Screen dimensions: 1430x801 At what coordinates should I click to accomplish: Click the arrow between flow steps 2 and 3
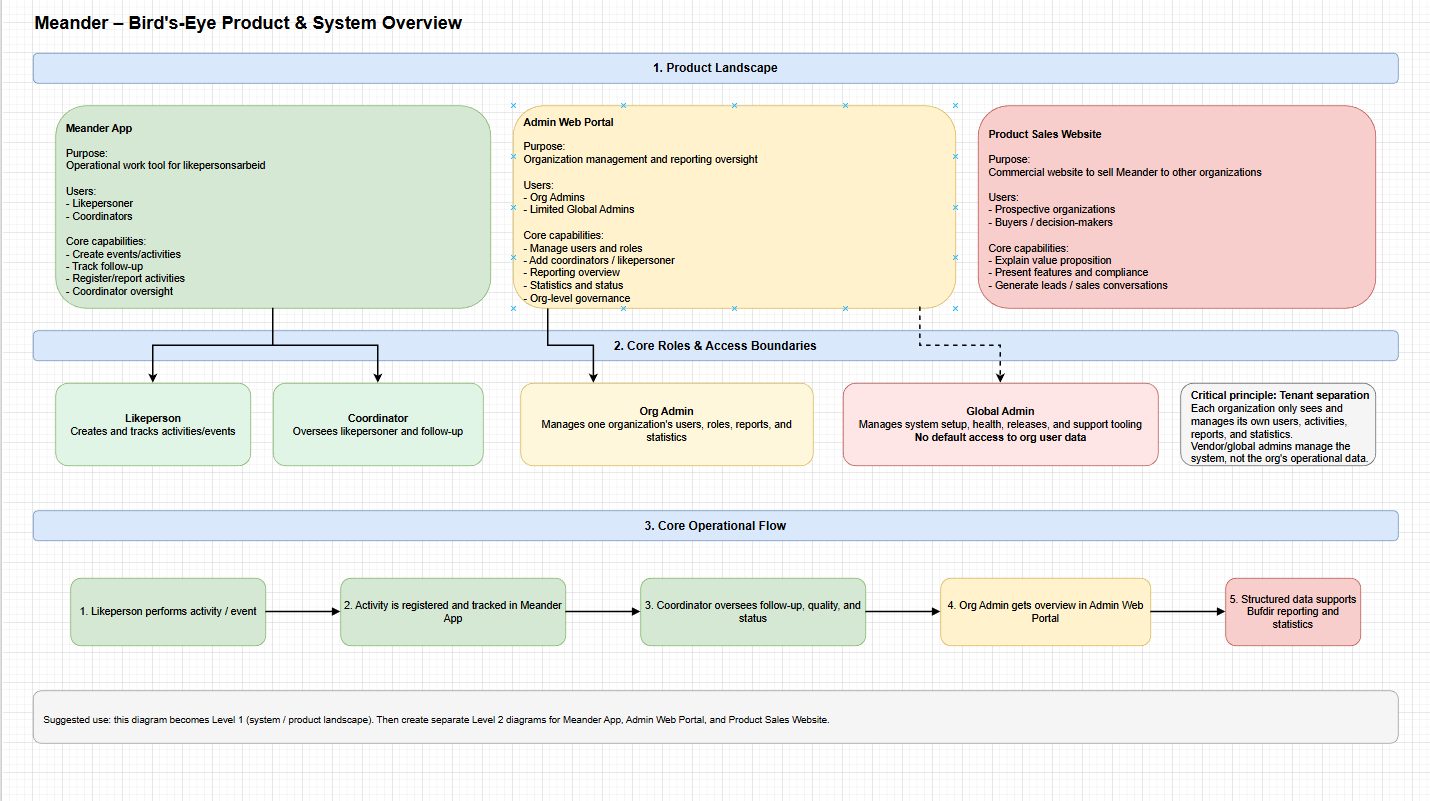(x=603, y=611)
